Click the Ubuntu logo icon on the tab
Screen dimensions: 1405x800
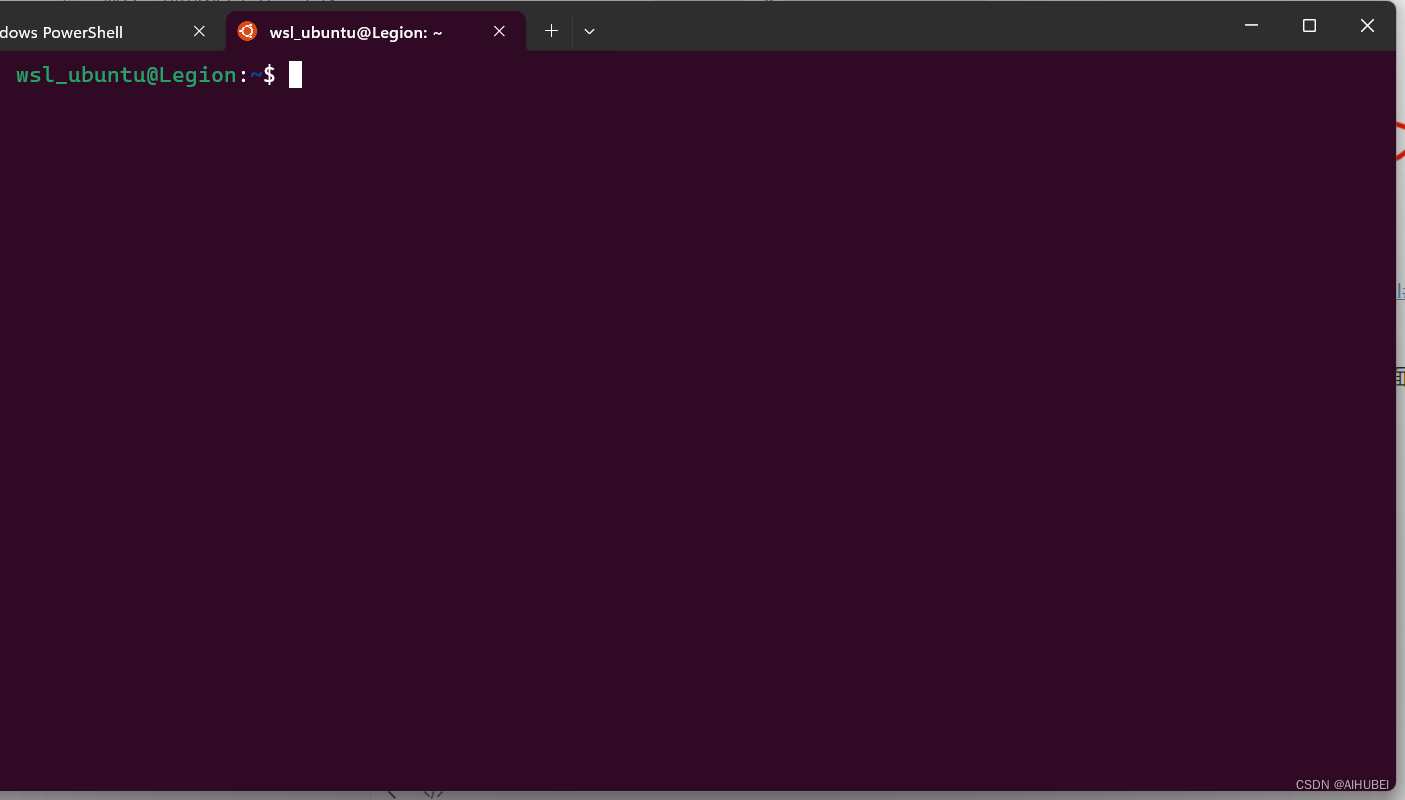247,31
